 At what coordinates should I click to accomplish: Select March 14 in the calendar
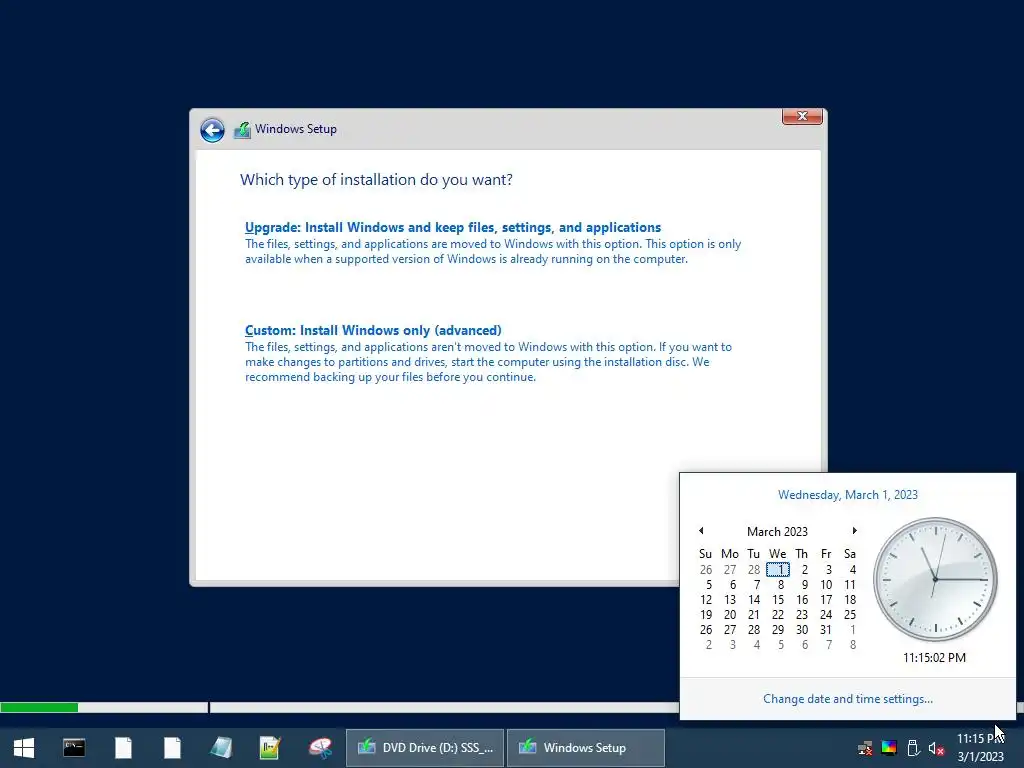coord(754,600)
